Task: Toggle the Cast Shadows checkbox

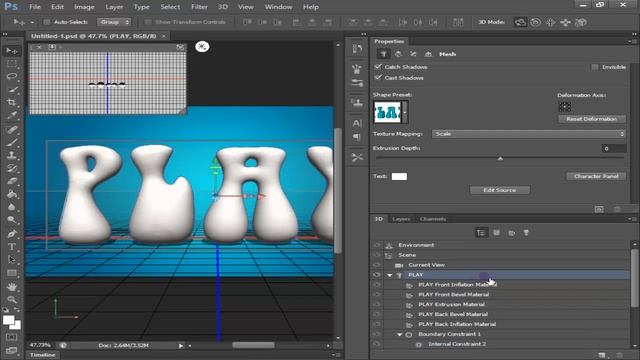Action: tap(378, 78)
